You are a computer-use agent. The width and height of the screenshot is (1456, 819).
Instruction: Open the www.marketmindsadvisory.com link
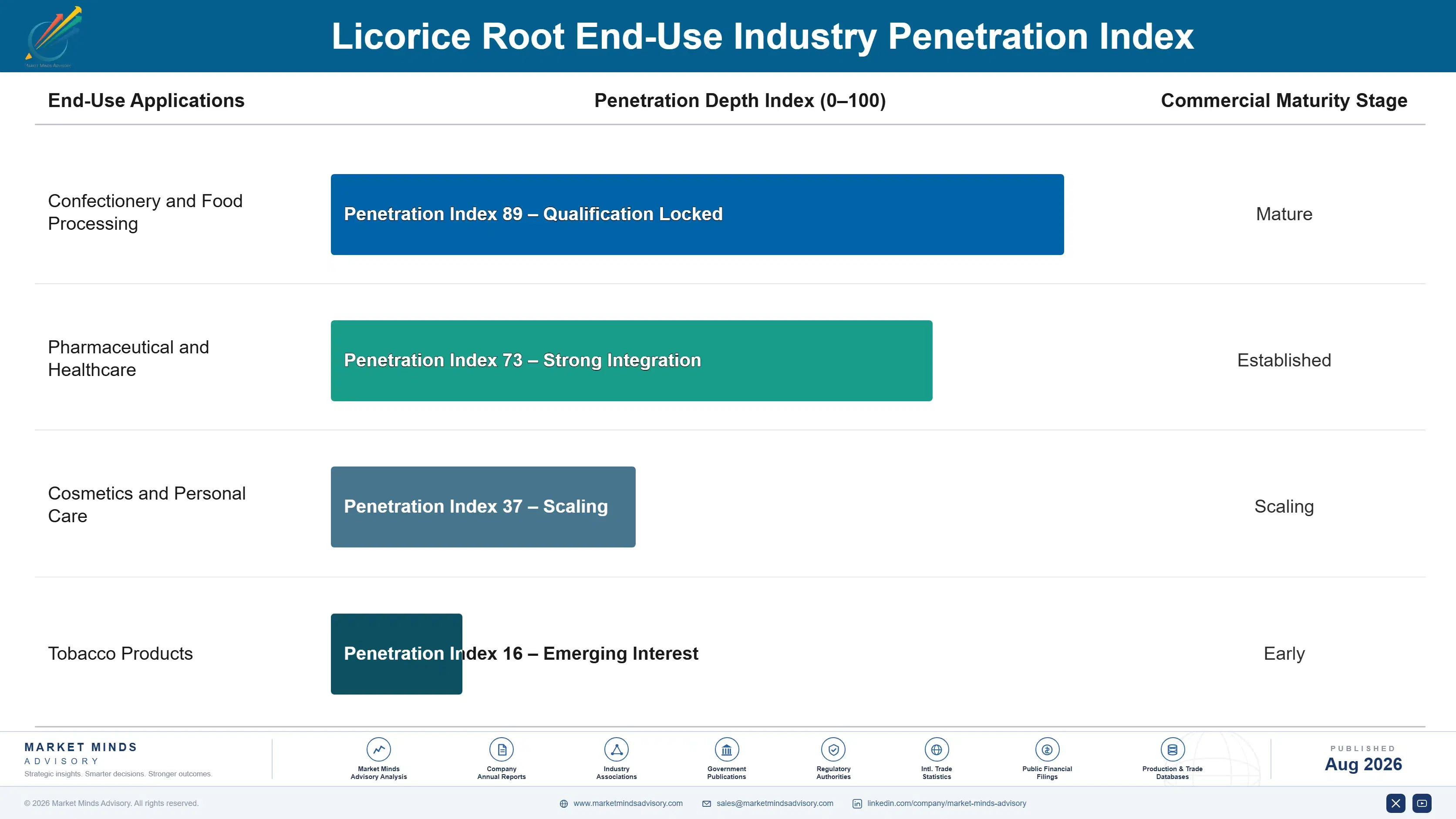pos(628,803)
